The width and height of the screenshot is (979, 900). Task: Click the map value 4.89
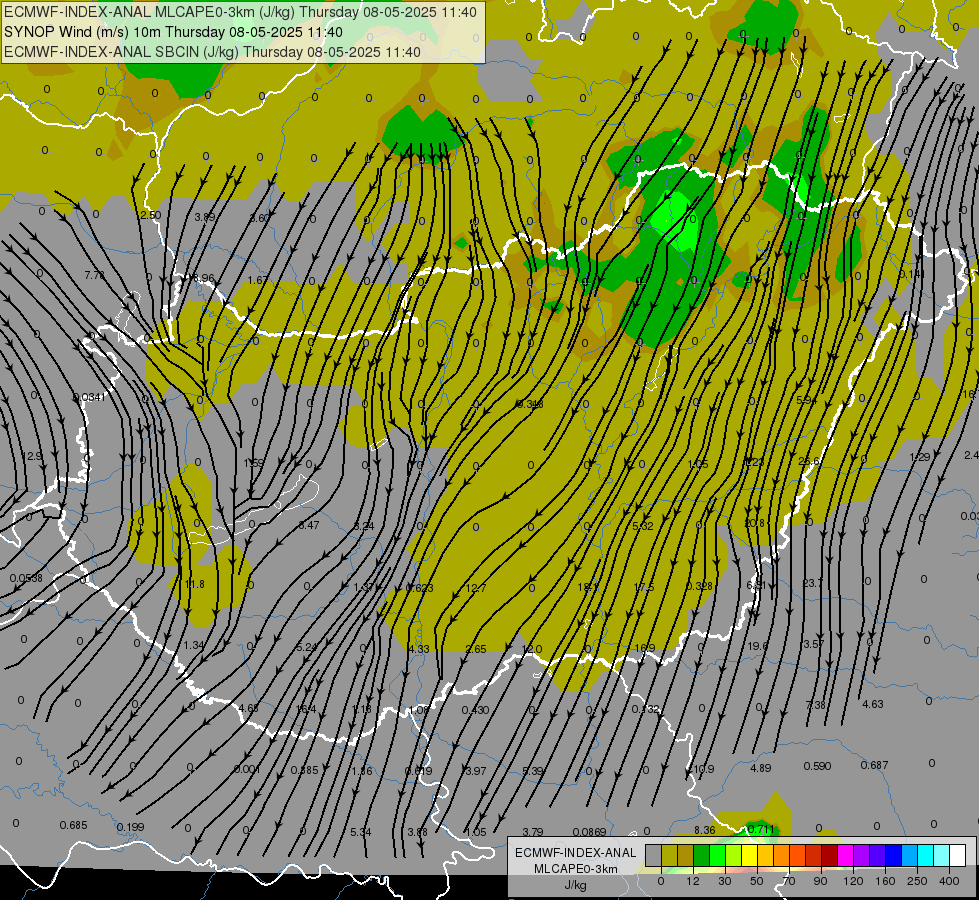(760, 768)
